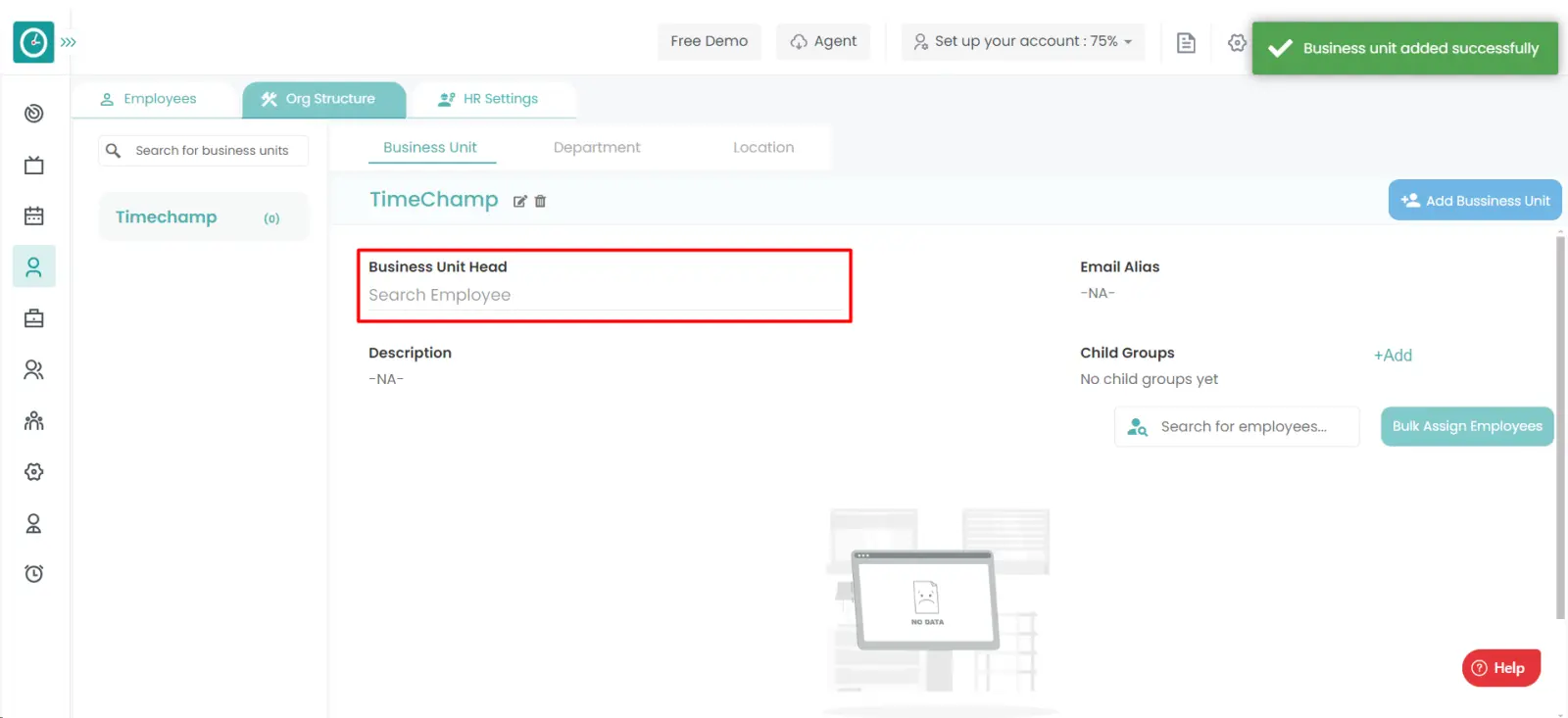
Task: Open the briefcase icon in sidebar
Action: click(34, 318)
